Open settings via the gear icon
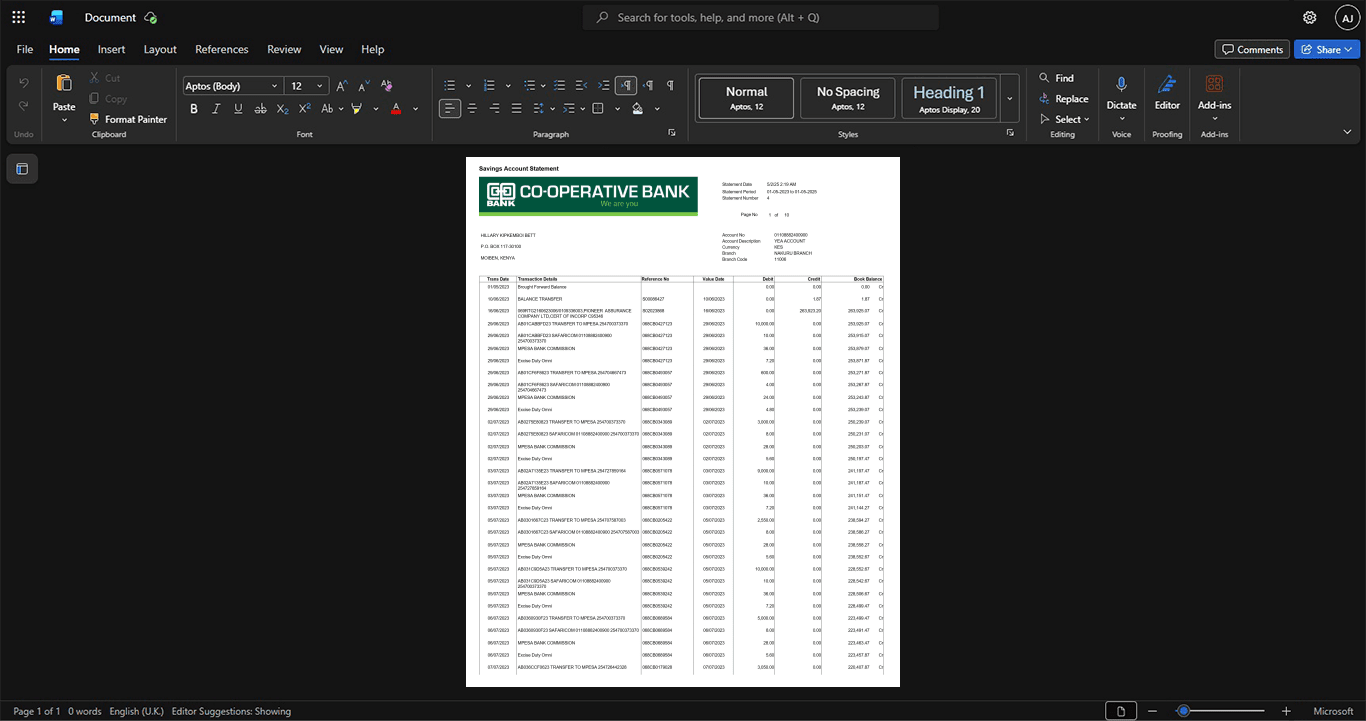The image size is (1366, 721). [1309, 17]
